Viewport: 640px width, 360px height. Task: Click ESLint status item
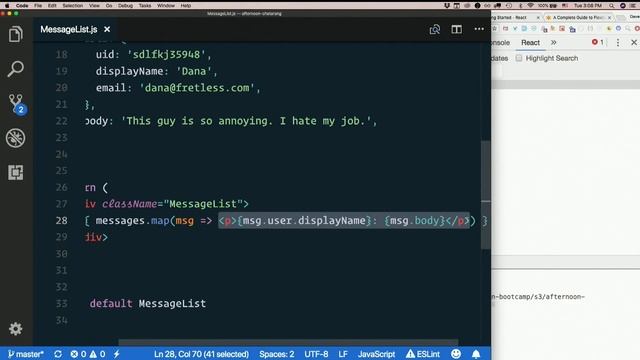[x=423, y=354]
